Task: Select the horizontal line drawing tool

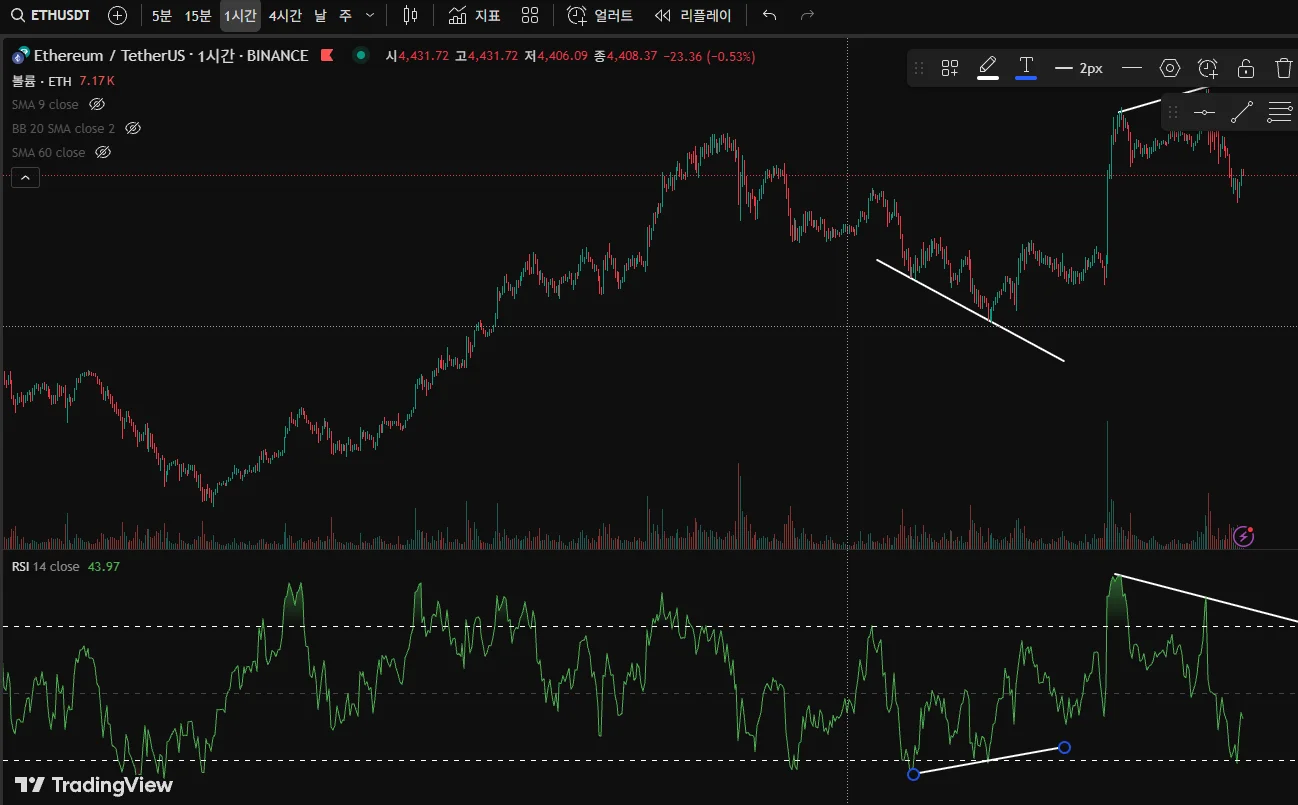Action: [x=1205, y=112]
